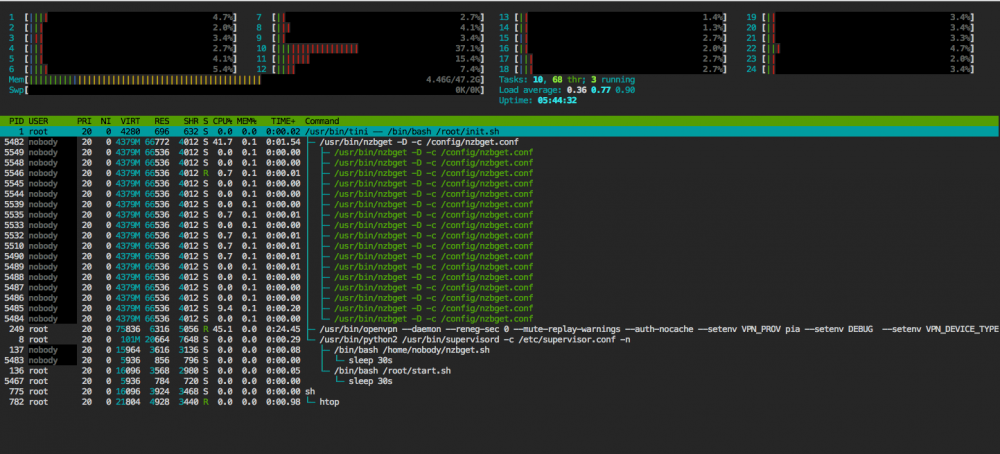Select the htop process row
Image resolution: width=1000 pixels, height=454 pixels.
500,402
